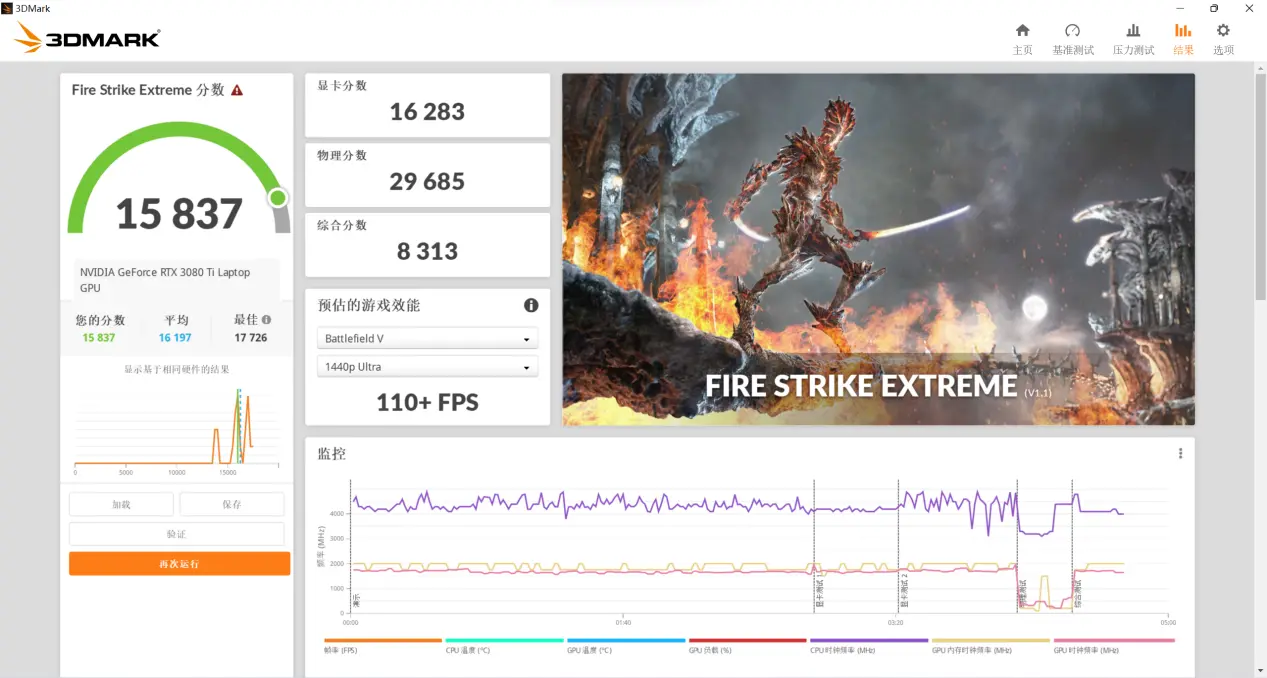
Task: Open the Battlefield V game dropdown
Action: pos(427,338)
